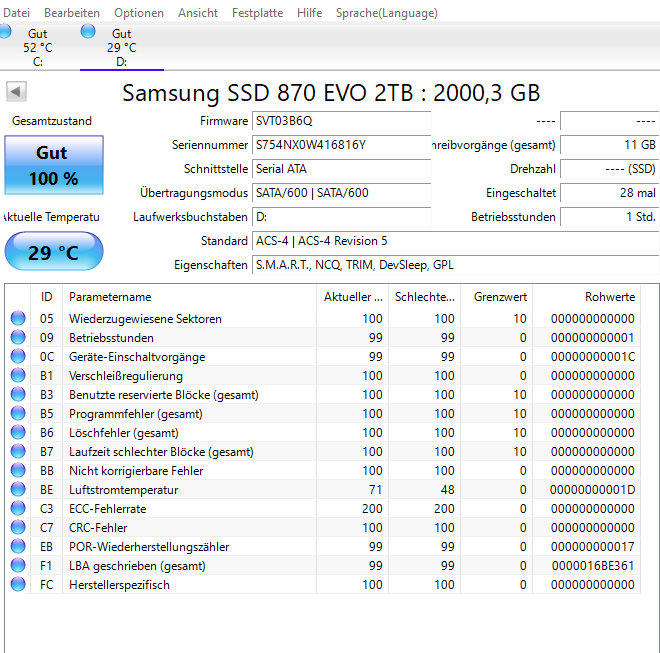Open the Hilfe menu
The height and width of the screenshot is (653, 660).
pyautogui.click(x=309, y=13)
